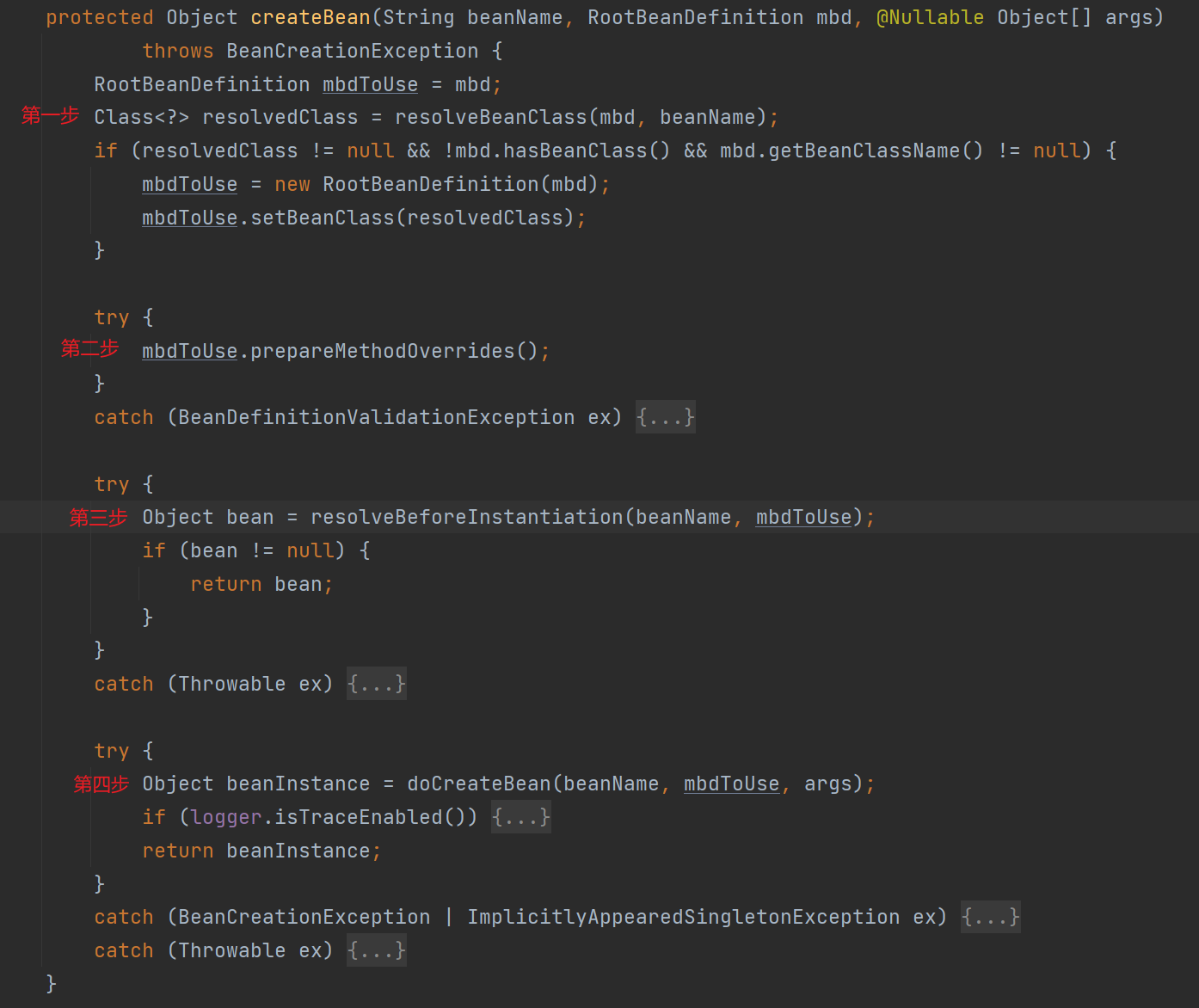
Task: Expand folded logger.isTraceEnabled if block
Action: [x=520, y=817]
